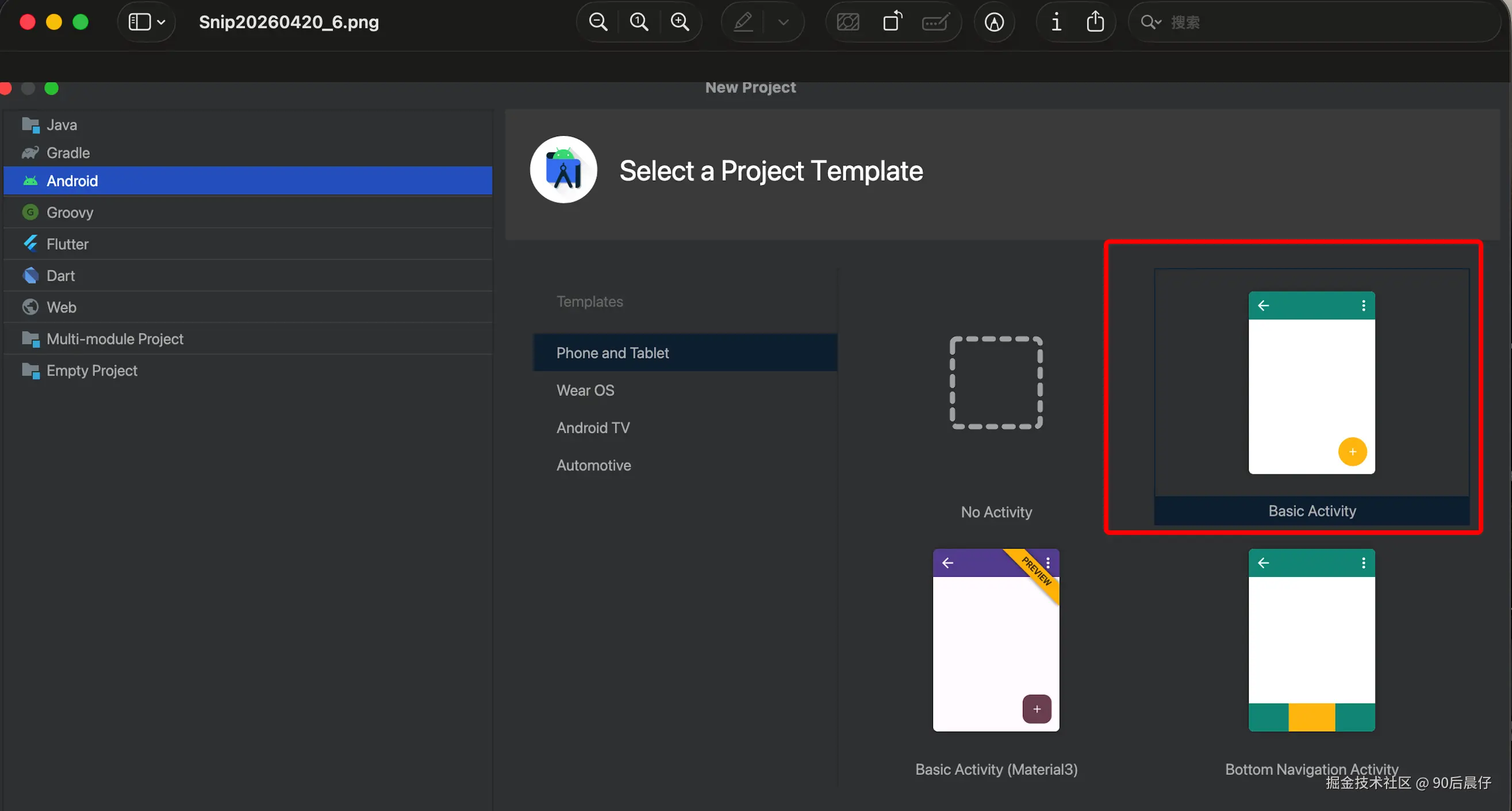Switch to Android TV templates

(x=593, y=427)
